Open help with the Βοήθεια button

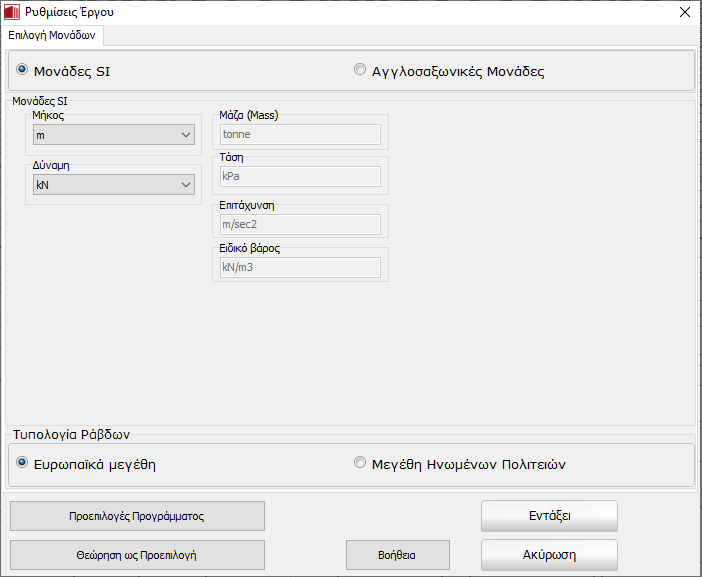397,554
